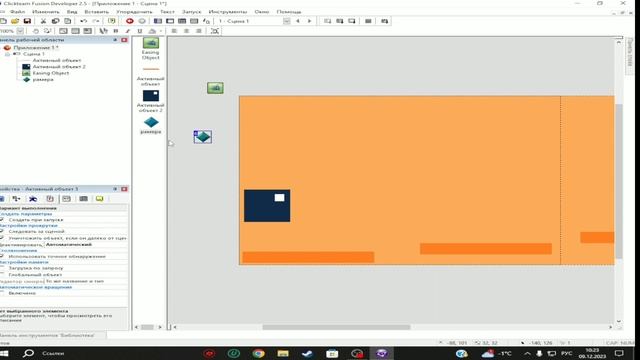The width and height of the screenshot is (640, 360).
Task: Click the vertical scrollbar of the frame editor
Action: pos(619,181)
